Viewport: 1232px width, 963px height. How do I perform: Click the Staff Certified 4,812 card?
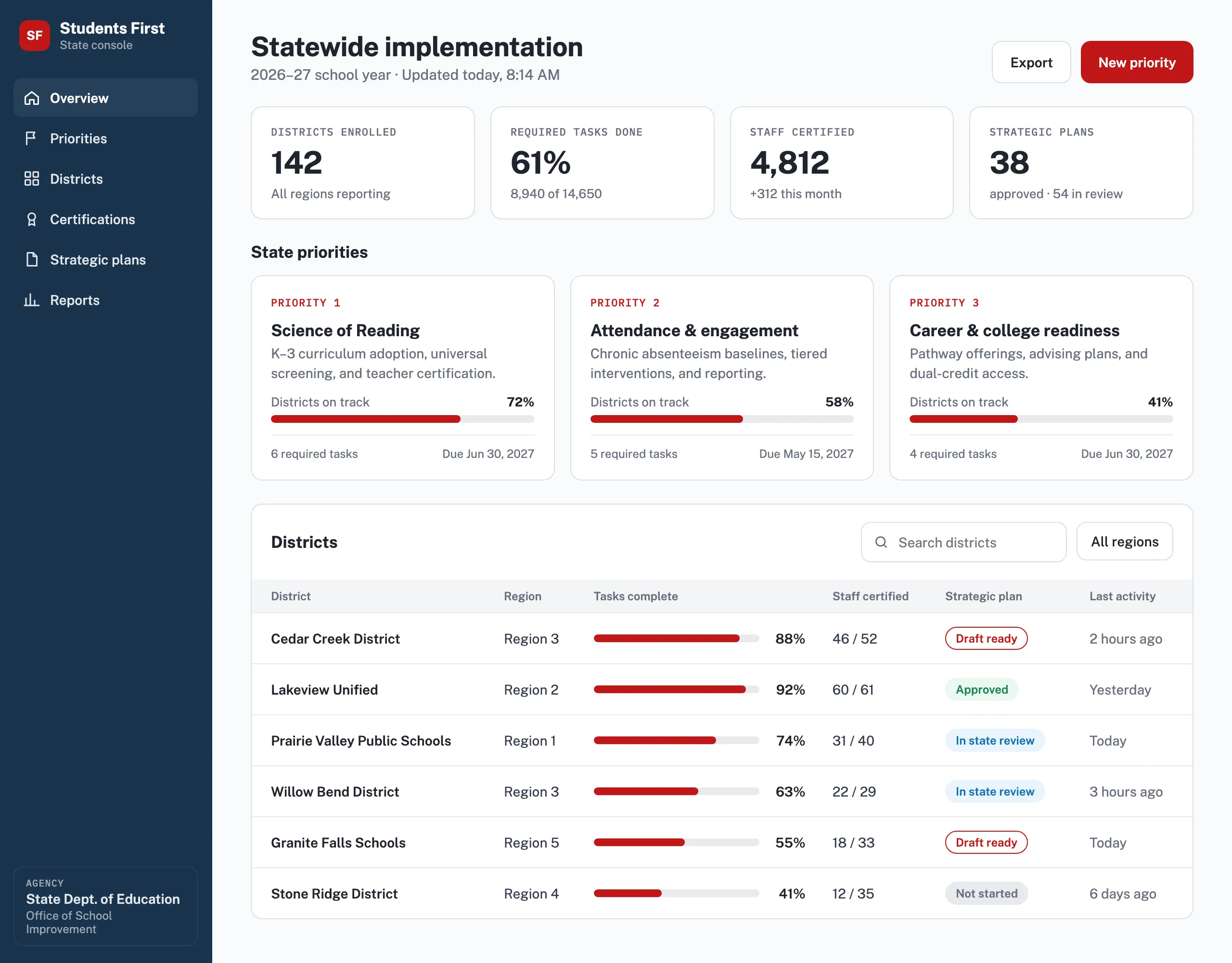(x=842, y=163)
